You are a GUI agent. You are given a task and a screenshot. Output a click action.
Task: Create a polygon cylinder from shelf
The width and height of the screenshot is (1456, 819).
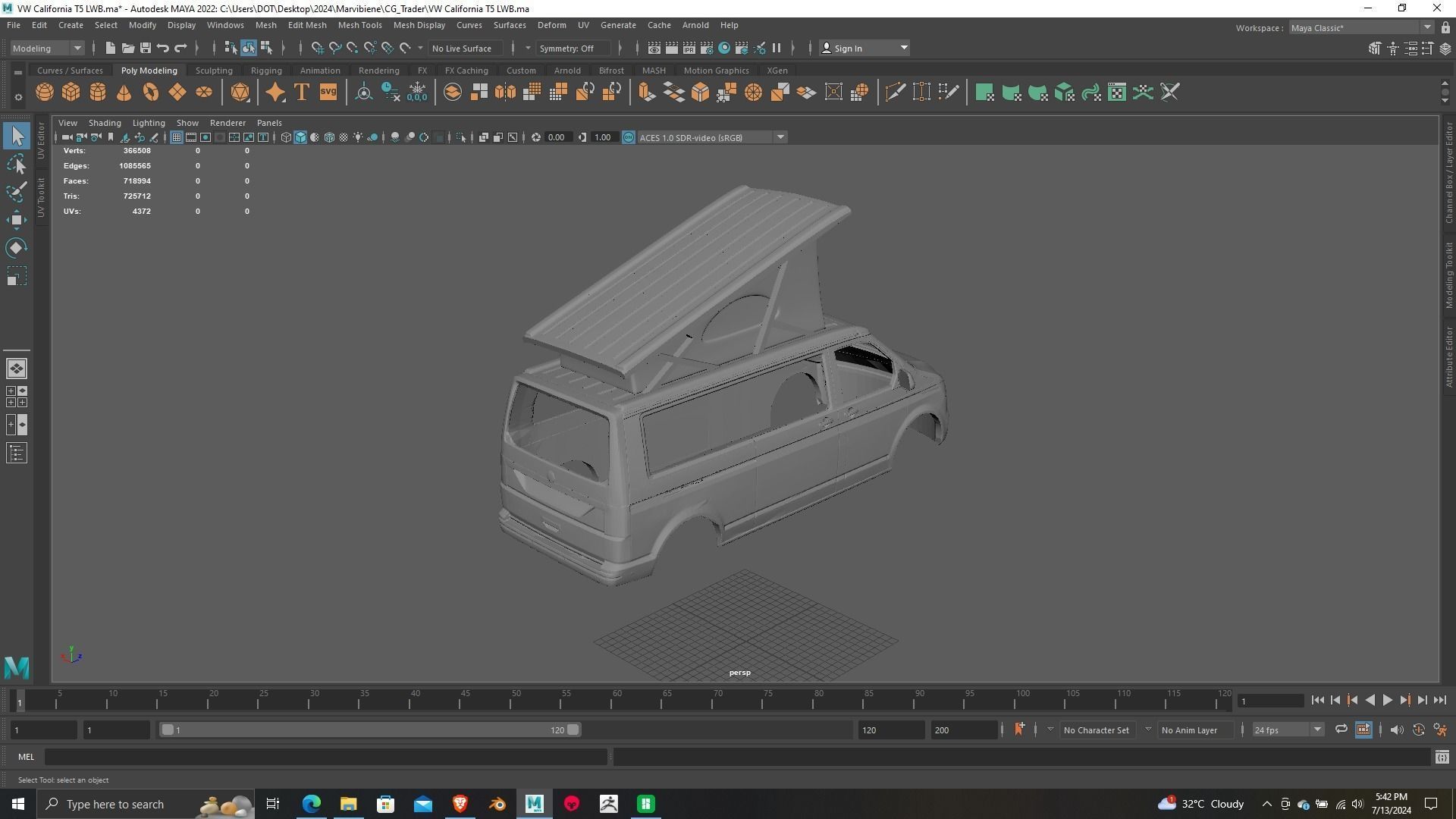[98, 93]
